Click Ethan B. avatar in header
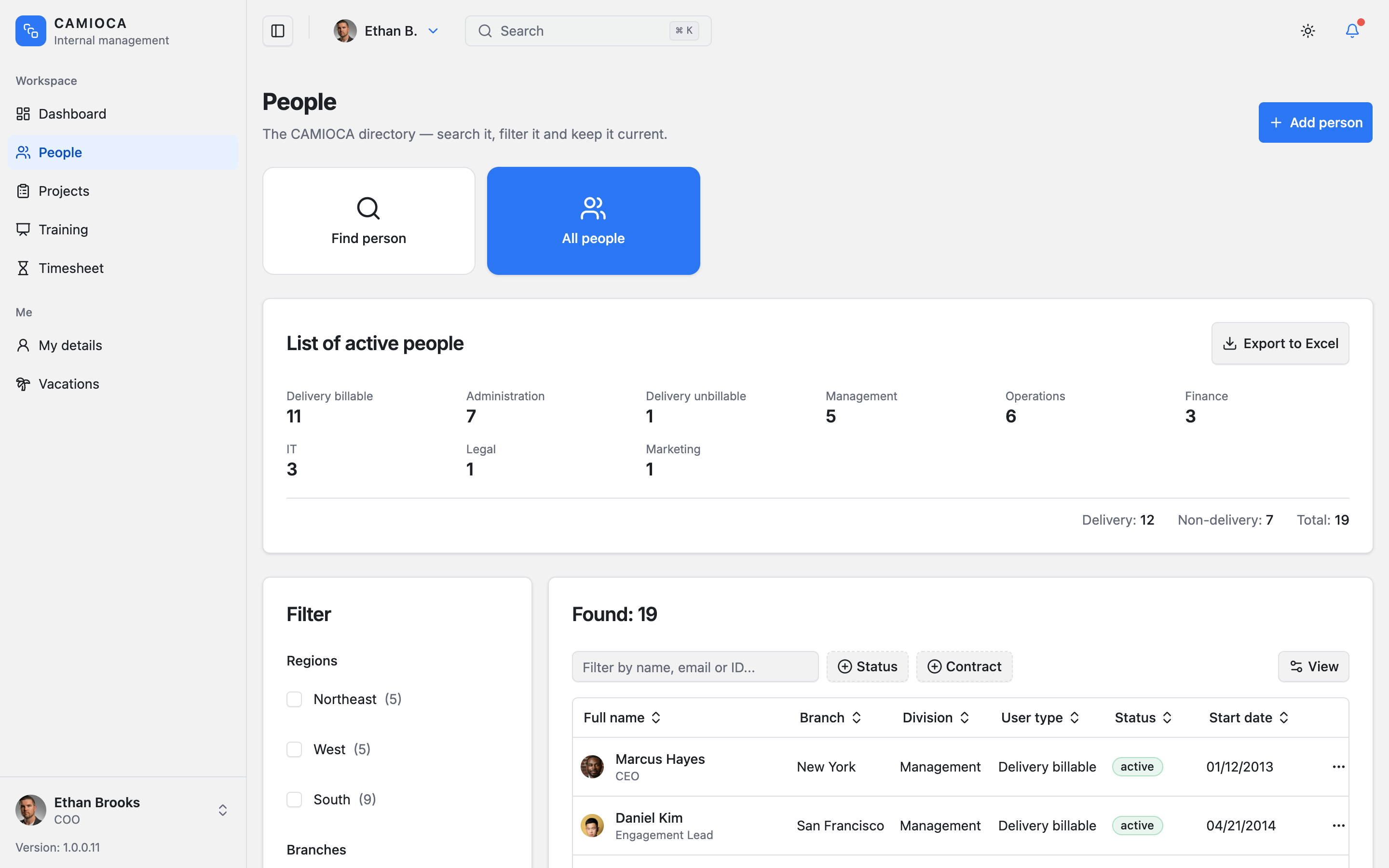Viewport: 1389px width, 868px height. click(345, 31)
